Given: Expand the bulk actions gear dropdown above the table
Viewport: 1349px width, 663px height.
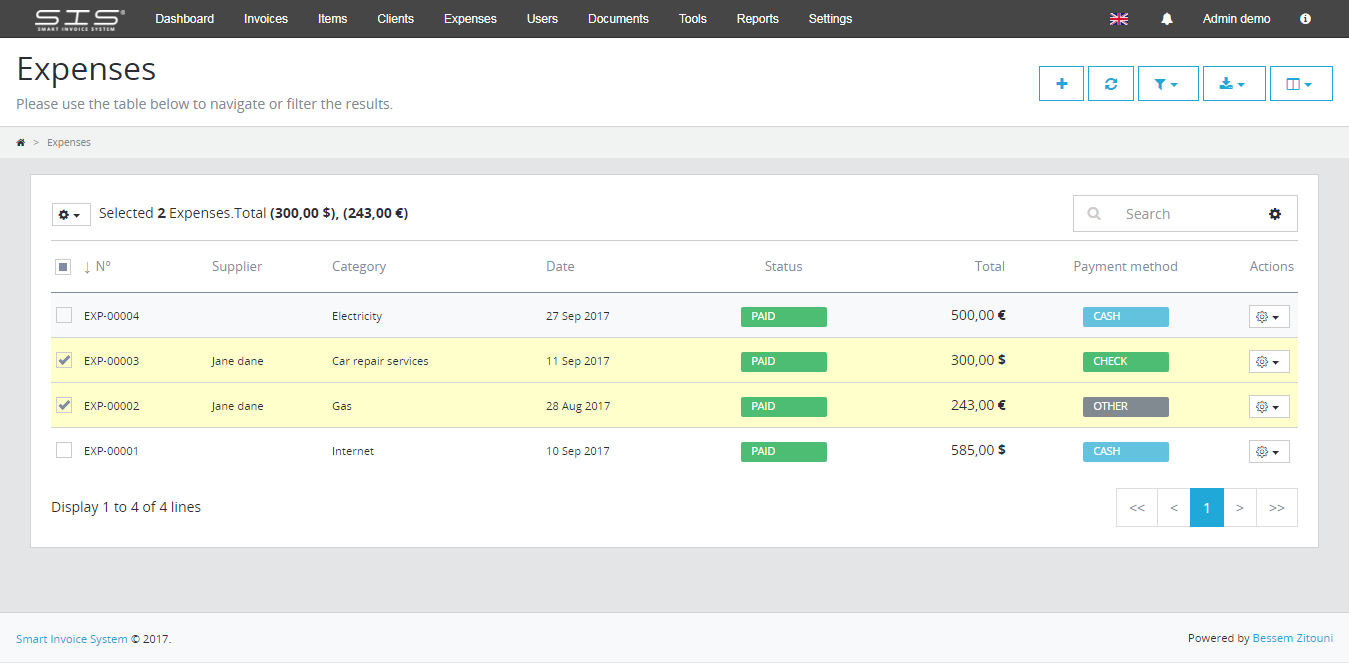Looking at the screenshot, I should pos(70,213).
